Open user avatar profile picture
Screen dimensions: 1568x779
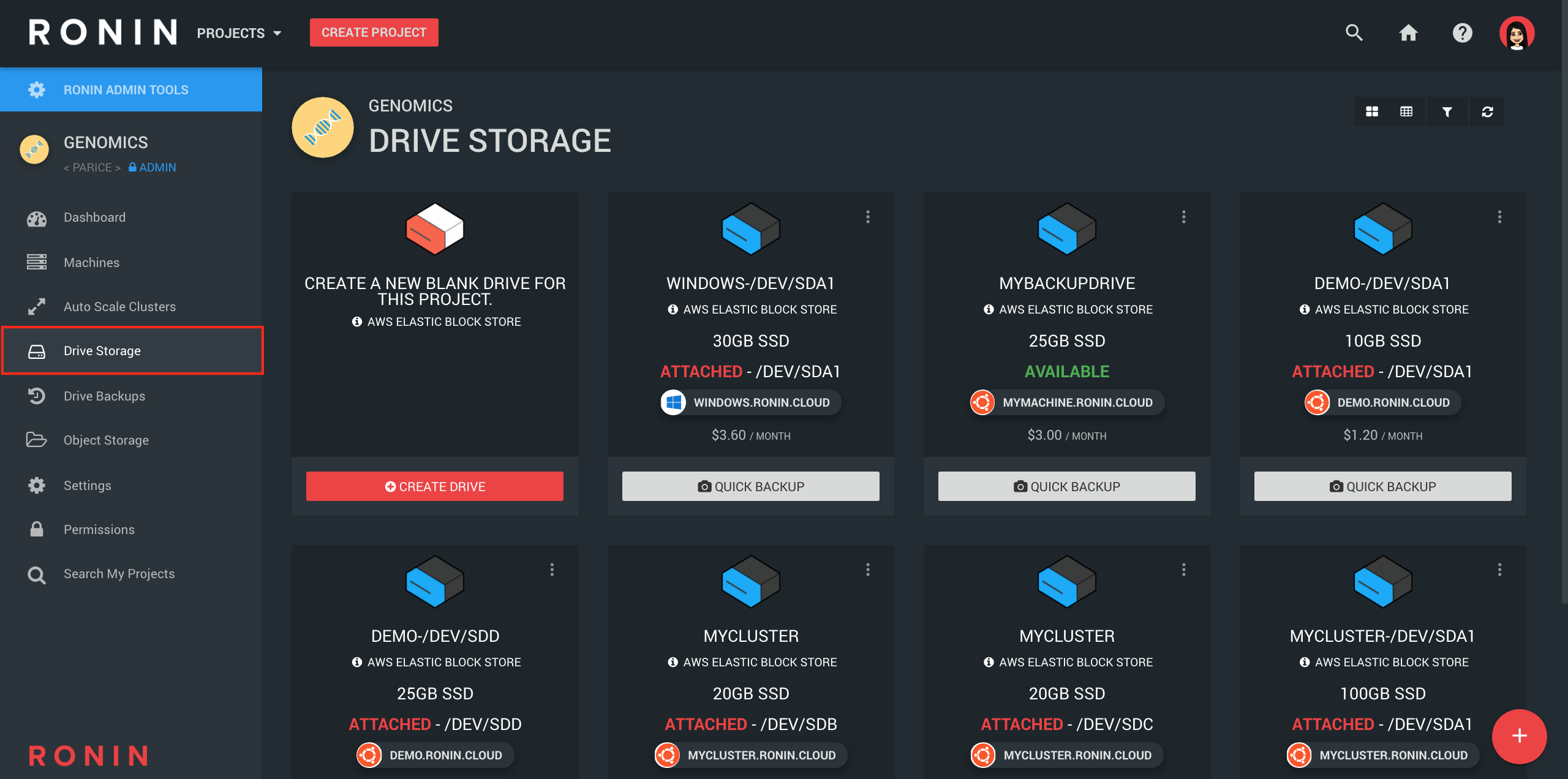pyautogui.click(x=1516, y=32)
